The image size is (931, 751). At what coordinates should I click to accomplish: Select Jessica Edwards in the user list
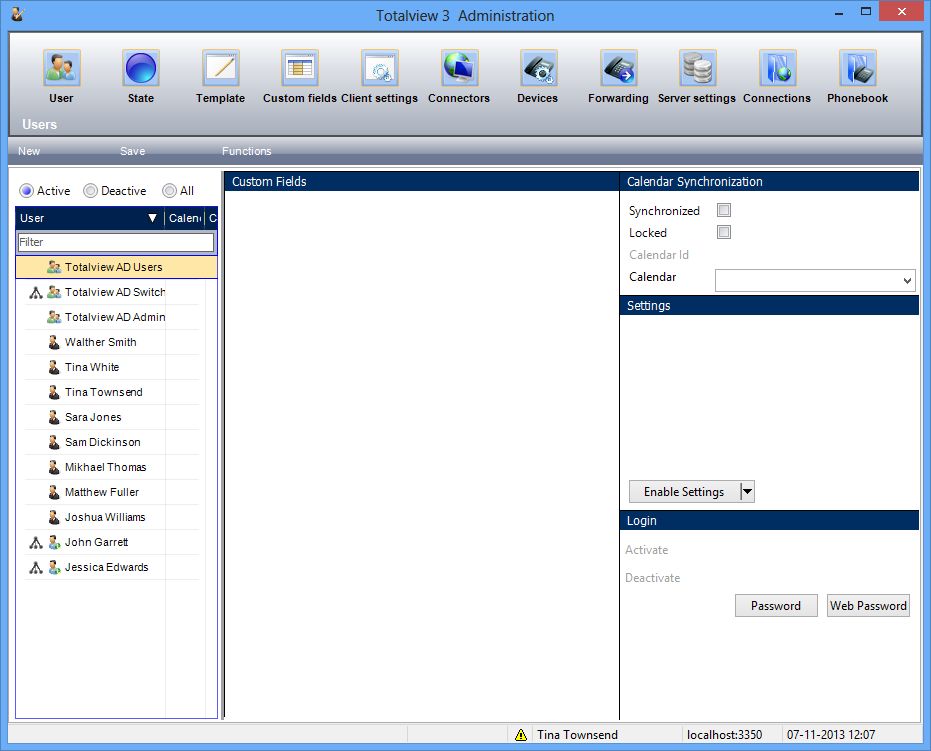[107, 567]
